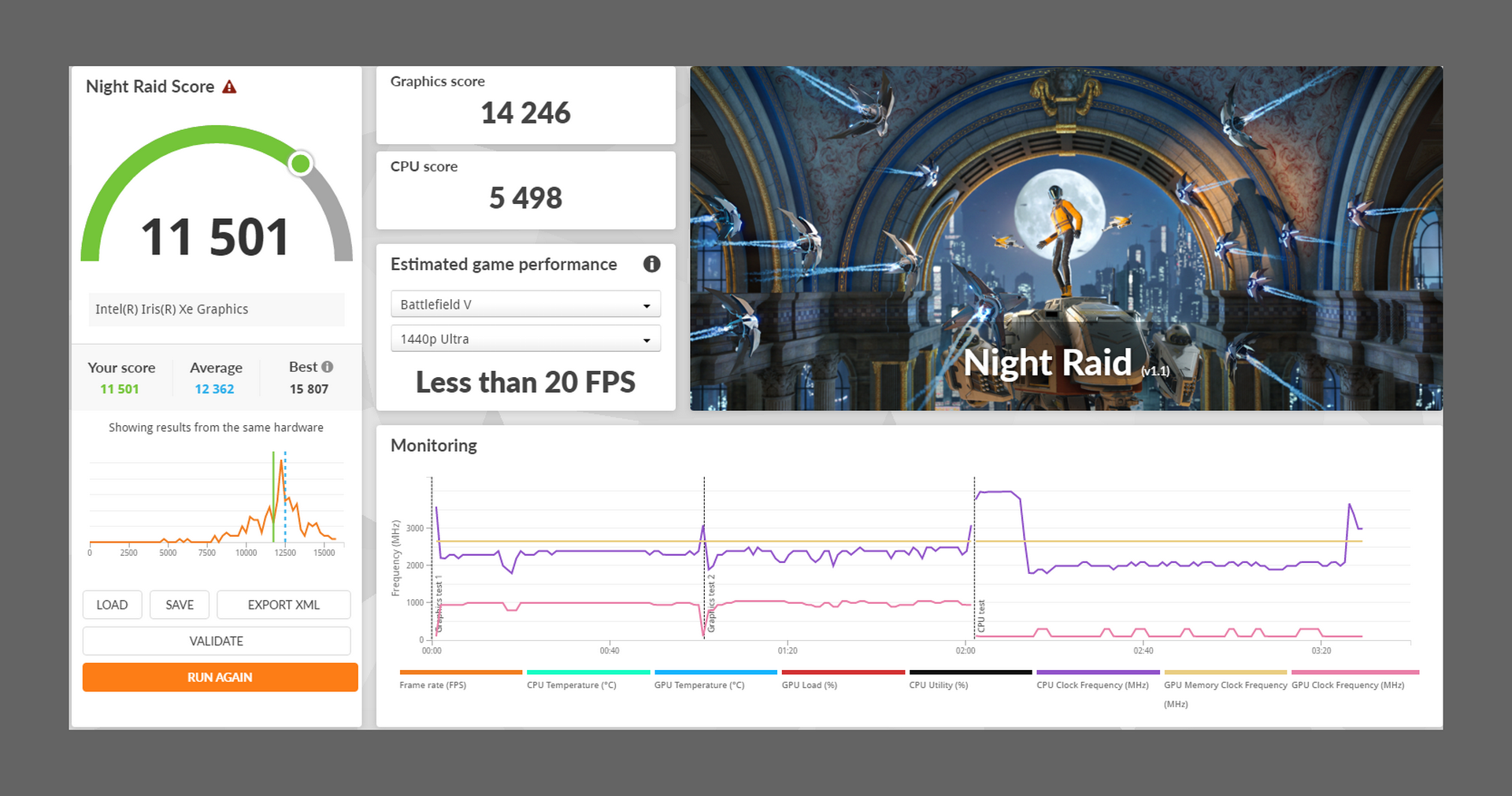Export the result with EXPORT XML

click(x=283, y=605)
